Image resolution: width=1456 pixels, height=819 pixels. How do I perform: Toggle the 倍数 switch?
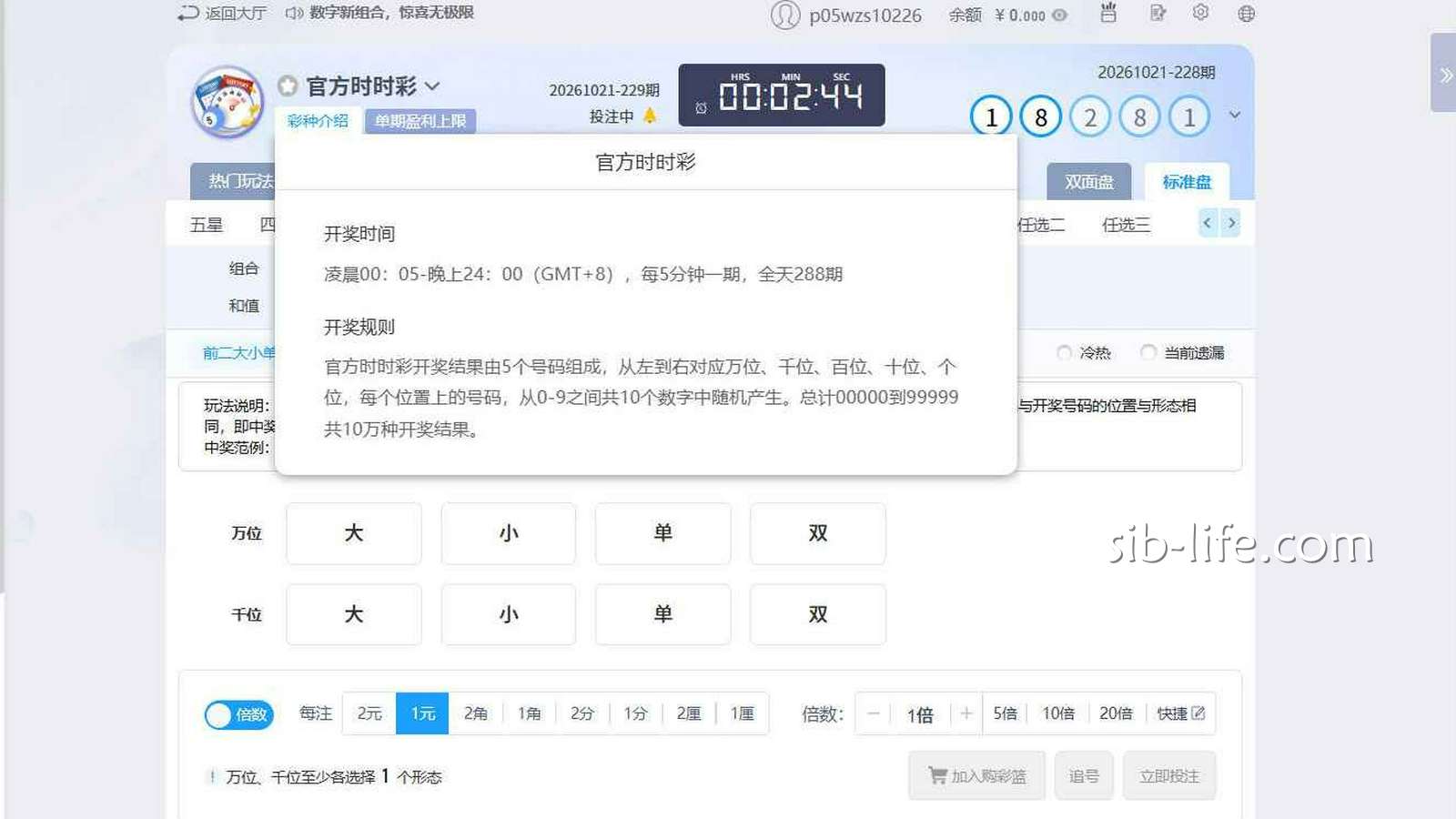[238, 714]
